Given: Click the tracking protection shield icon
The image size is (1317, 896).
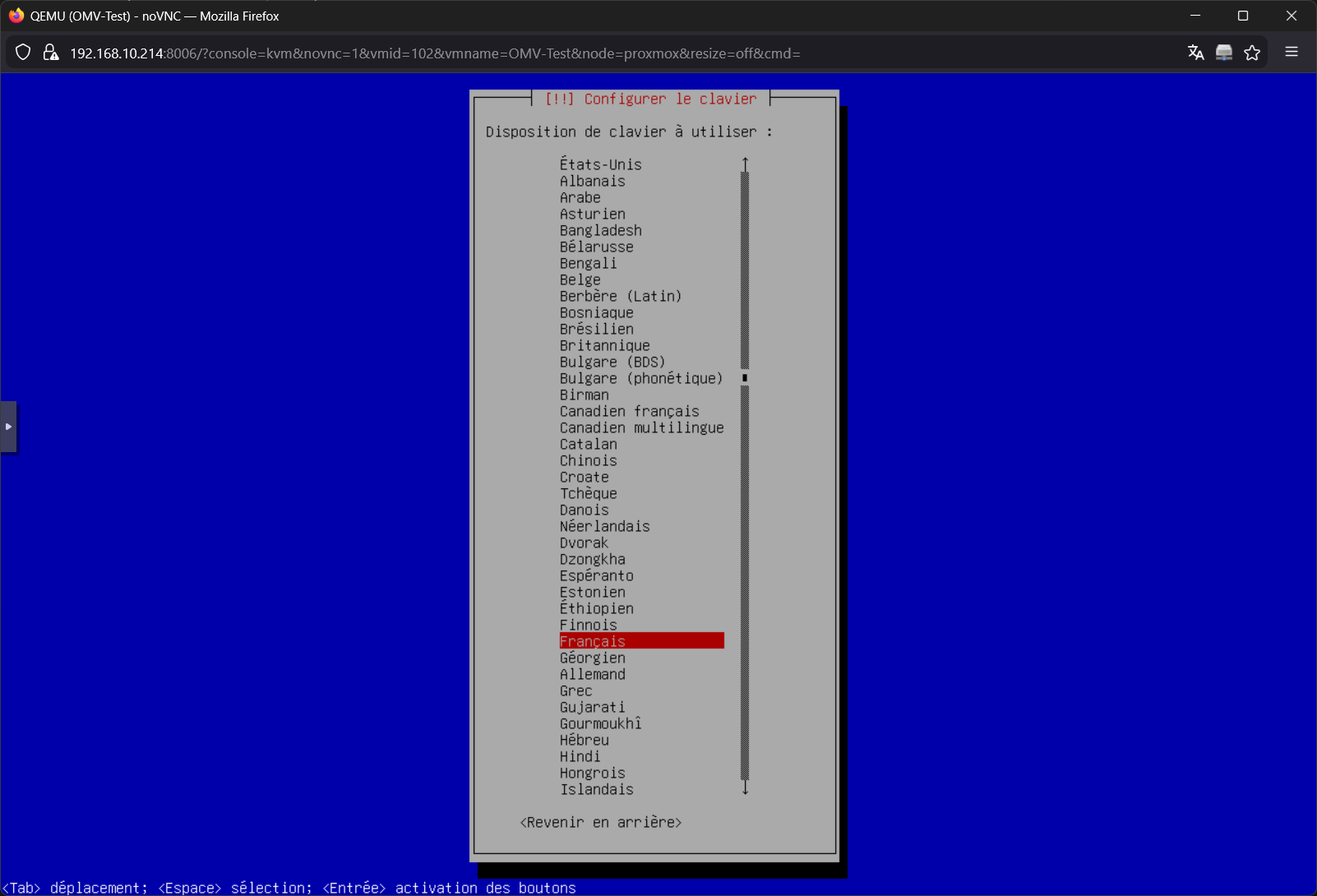Looking at the screenshot, I should click(23, 53).
